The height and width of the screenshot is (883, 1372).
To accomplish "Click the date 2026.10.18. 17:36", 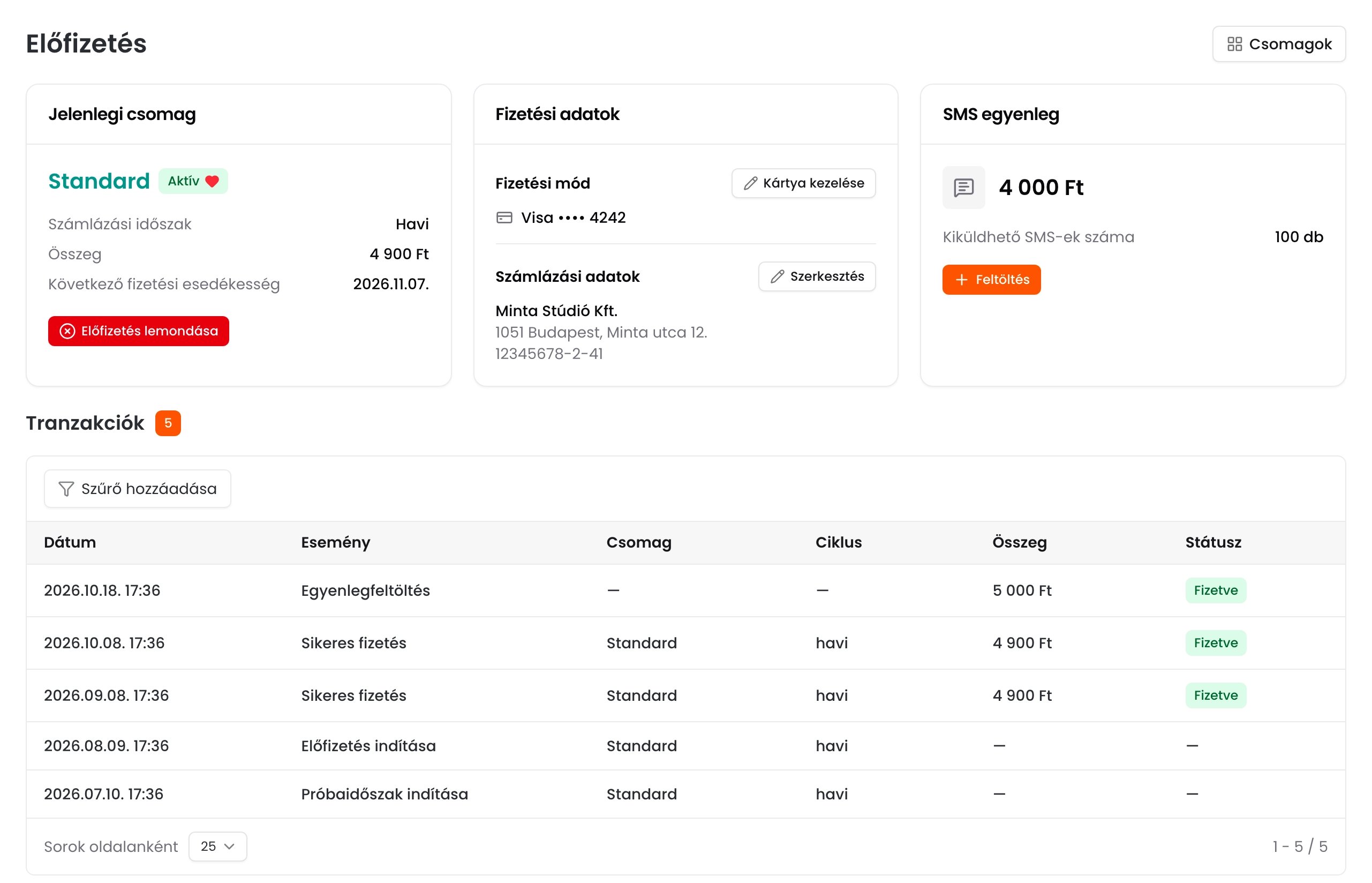I will (x=102, y=590).
